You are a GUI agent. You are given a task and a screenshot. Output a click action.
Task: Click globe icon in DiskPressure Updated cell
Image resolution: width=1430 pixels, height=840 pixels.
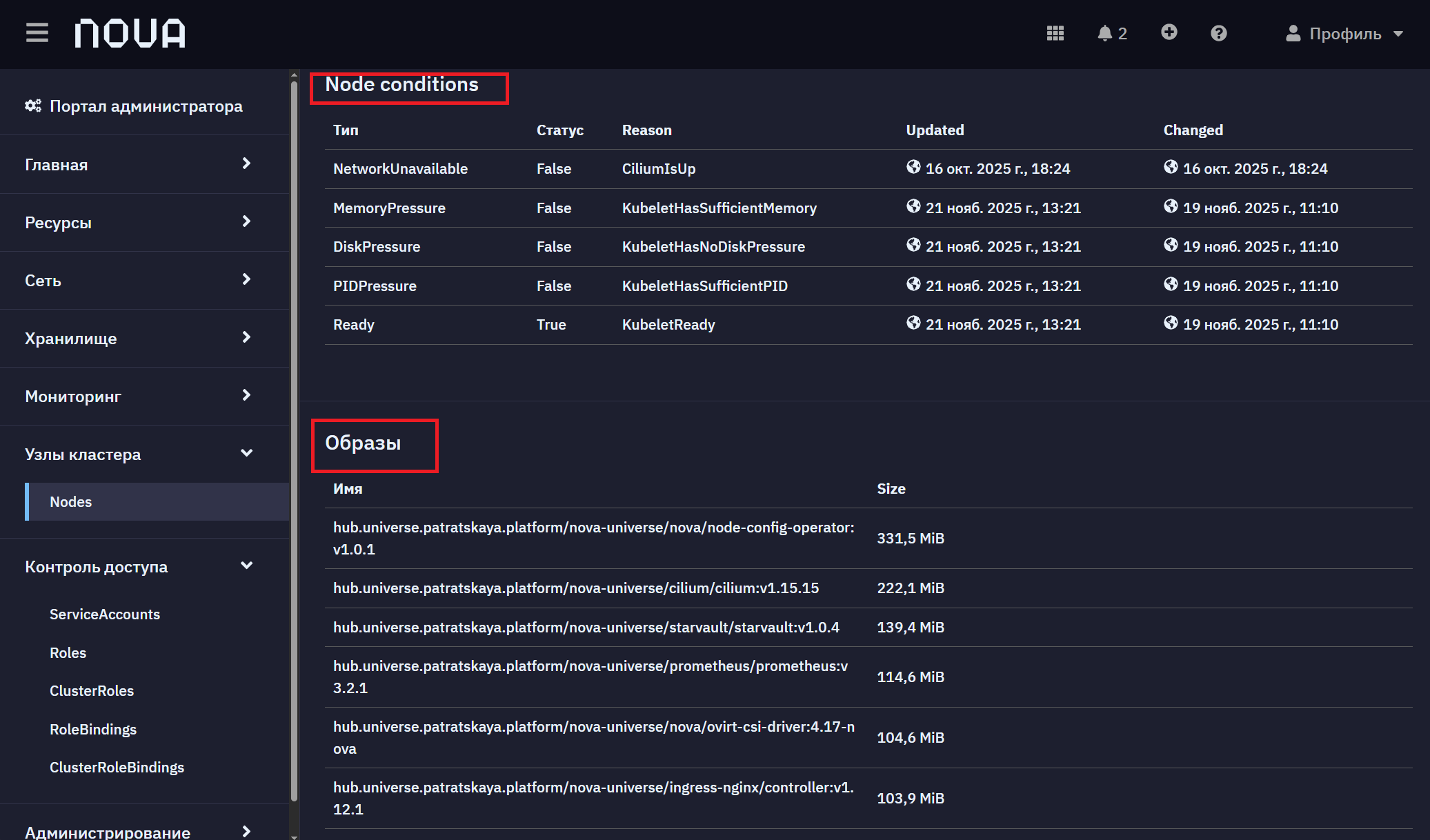[913, 245]
